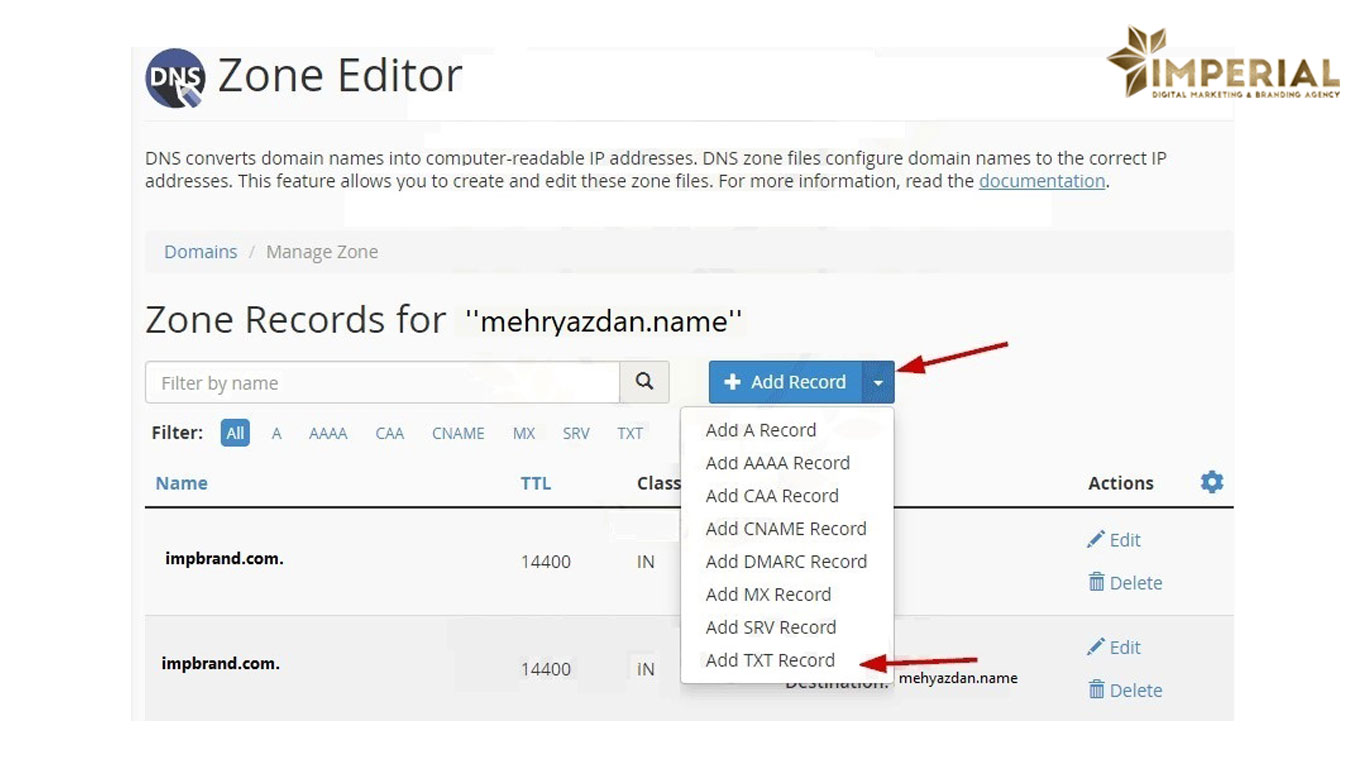
Task: Filter records by All types
Action: tap(235, 433)
